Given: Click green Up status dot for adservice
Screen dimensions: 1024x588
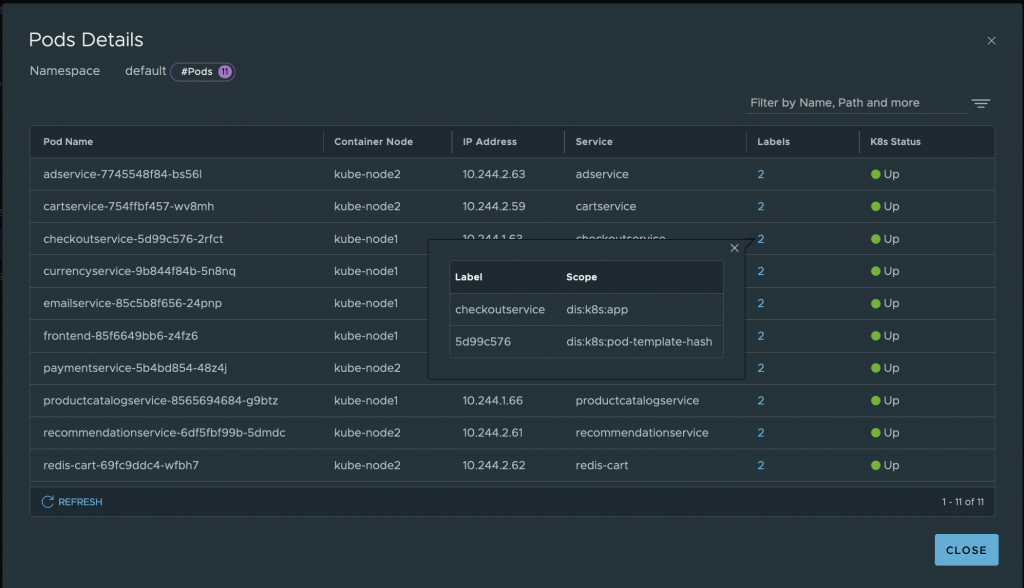Looking at the screenshot, I should point(875,174).
